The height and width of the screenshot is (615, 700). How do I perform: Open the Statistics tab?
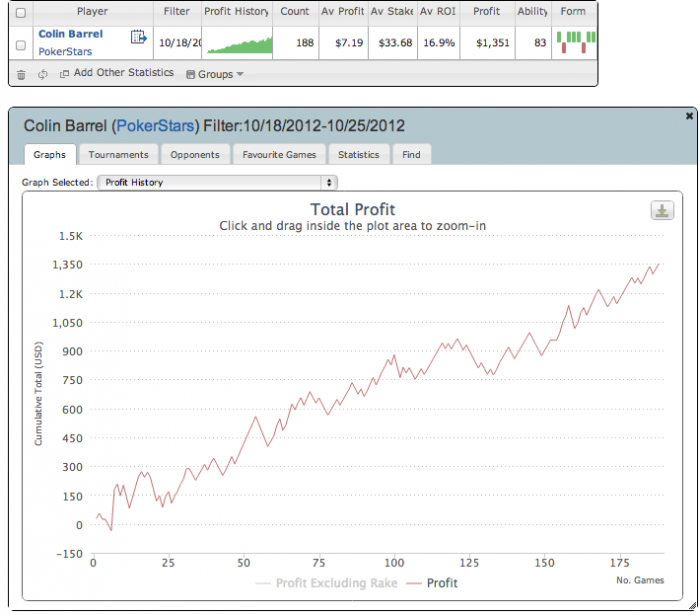(358, 154)
